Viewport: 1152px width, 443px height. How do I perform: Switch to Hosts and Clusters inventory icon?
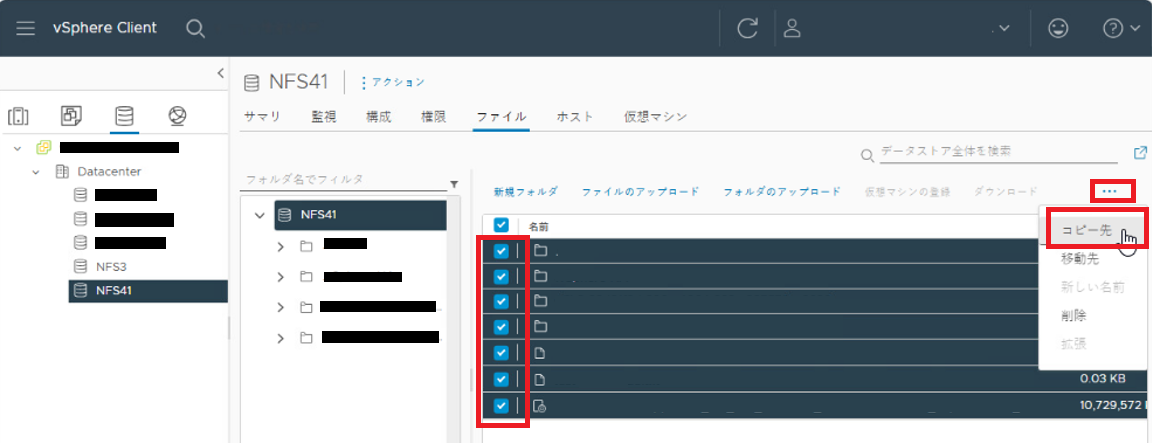coord(19,116)
